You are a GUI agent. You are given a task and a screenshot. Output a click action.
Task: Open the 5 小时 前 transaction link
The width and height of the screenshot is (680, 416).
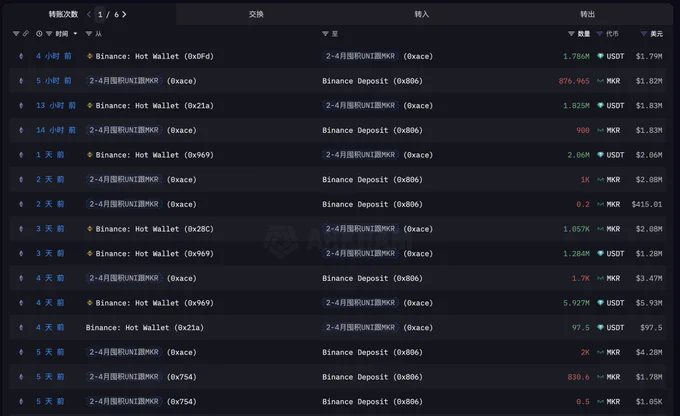53,81
